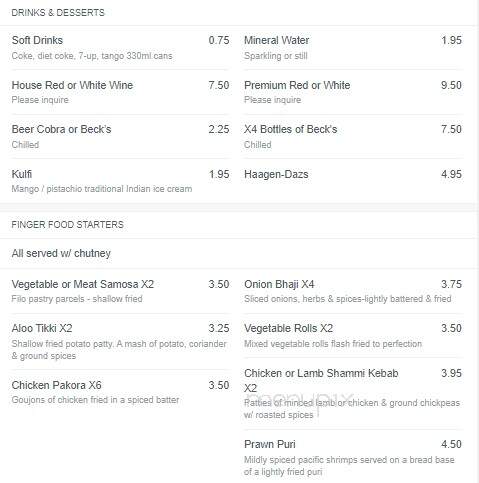Select Chicken Pakora X6 starter
Image resolution: width=479 pixels, height=483 pixels.
point(120,392)
